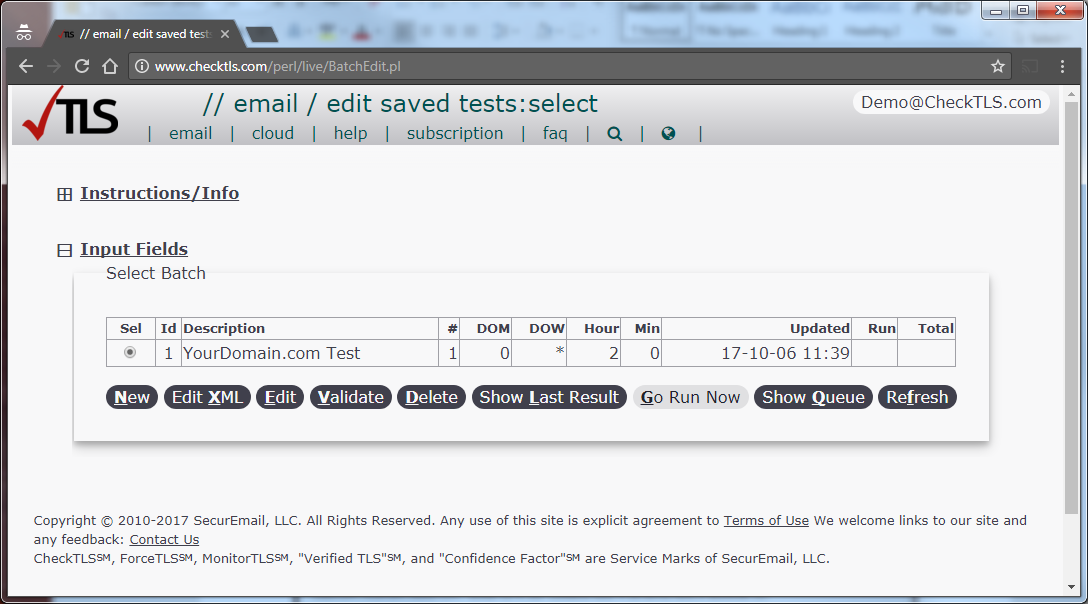Click Go Run Now button

pyautogui.click(x=690, y=397)
